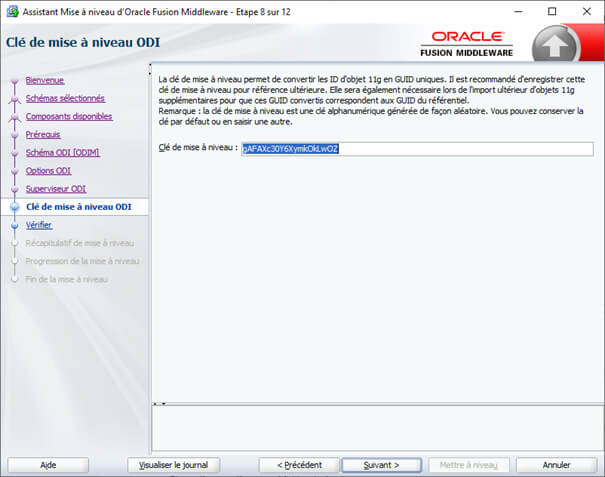Click the current step's bullet marker
The height and width of the screenshot is (477, 605).
click(x=15, y=207)
